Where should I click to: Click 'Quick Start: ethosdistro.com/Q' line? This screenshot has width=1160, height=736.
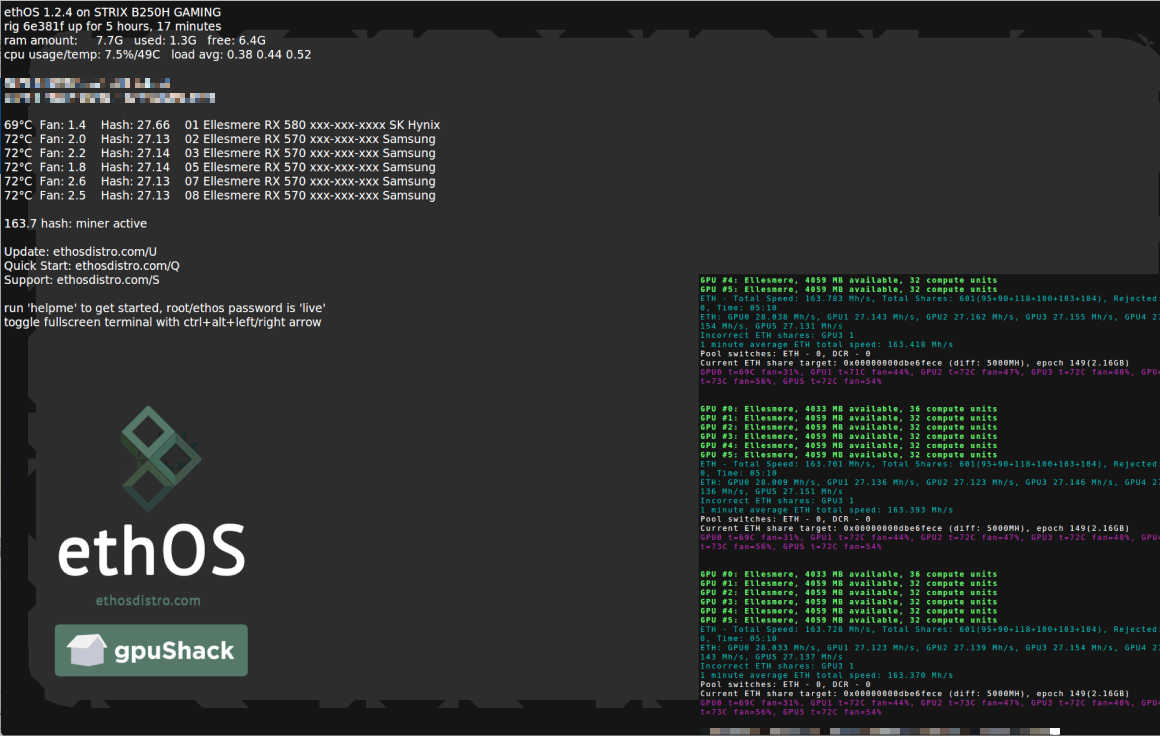point(92,266)
